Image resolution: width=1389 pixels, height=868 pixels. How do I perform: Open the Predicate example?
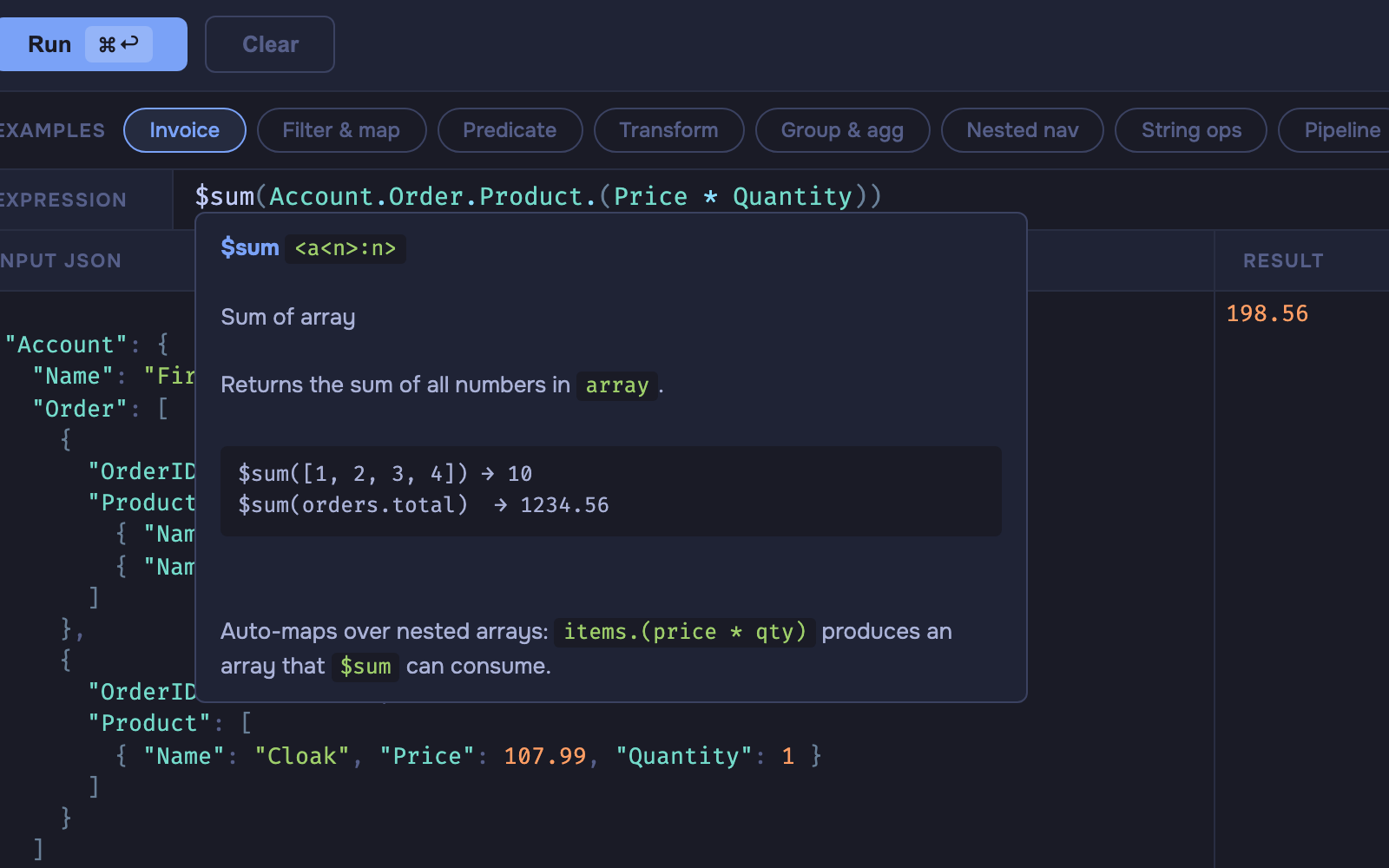pos(510,130)
